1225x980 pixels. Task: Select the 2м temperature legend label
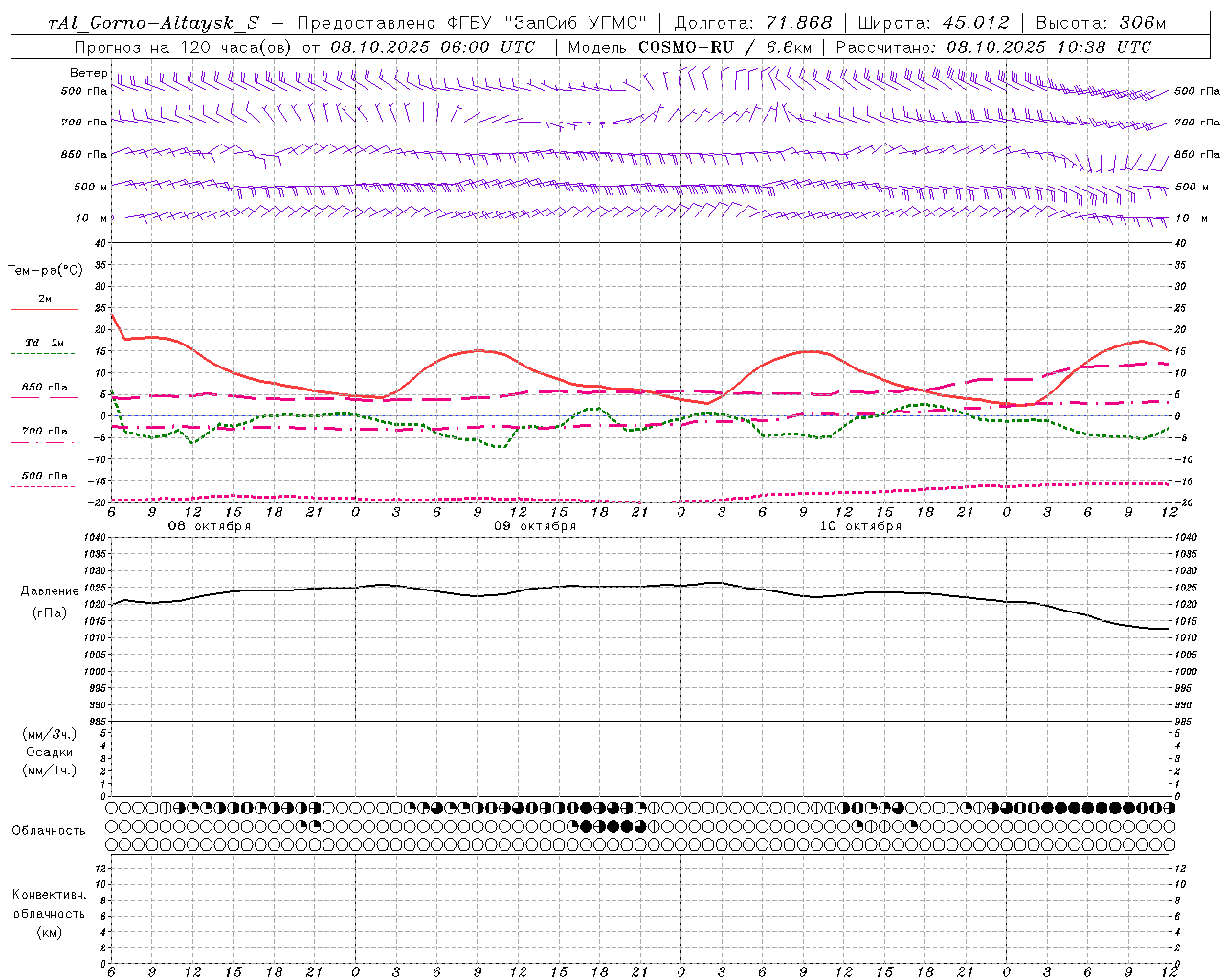click(x=45, y=299)
